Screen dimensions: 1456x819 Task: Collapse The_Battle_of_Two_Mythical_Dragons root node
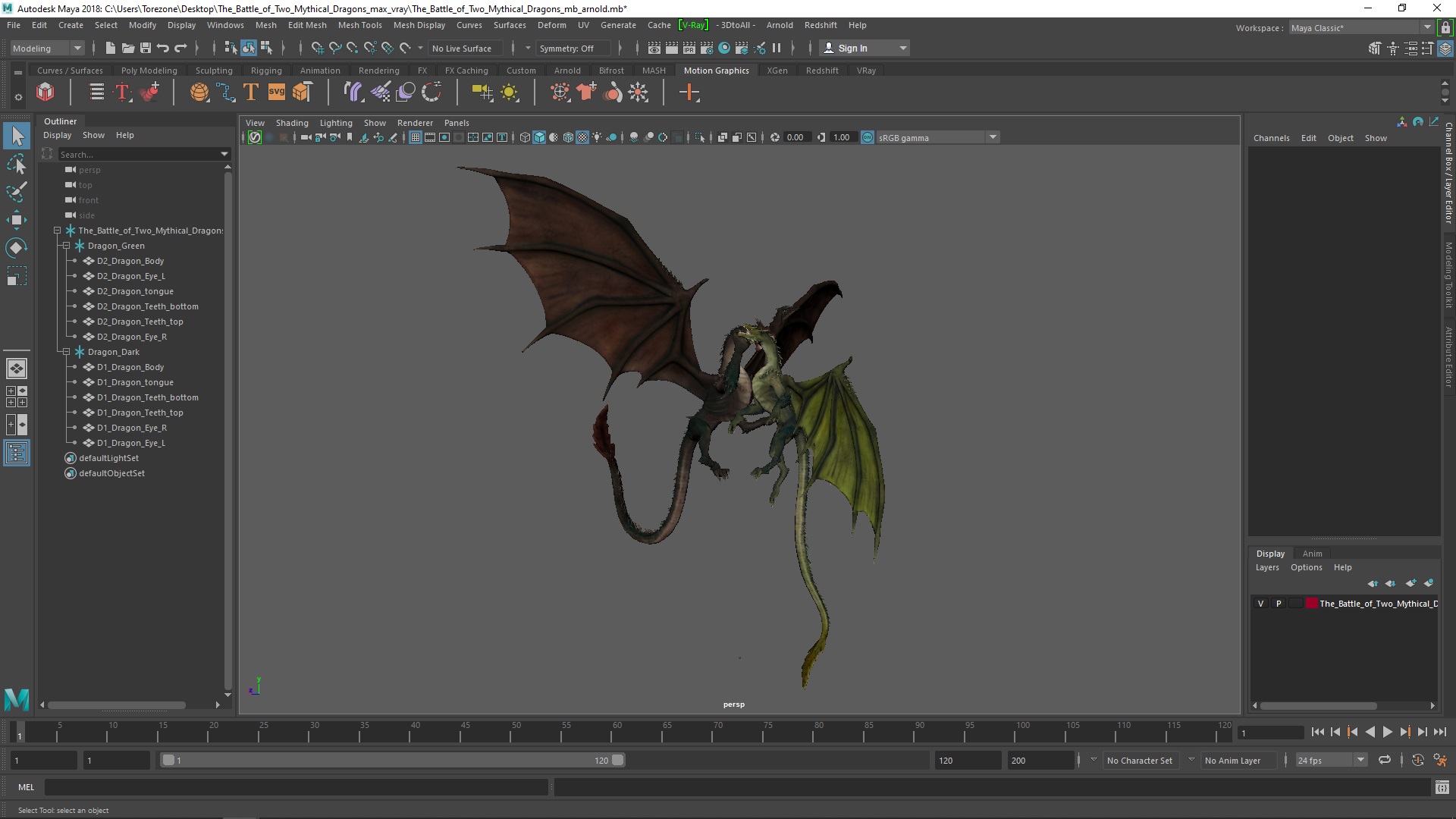click(58, 231)
